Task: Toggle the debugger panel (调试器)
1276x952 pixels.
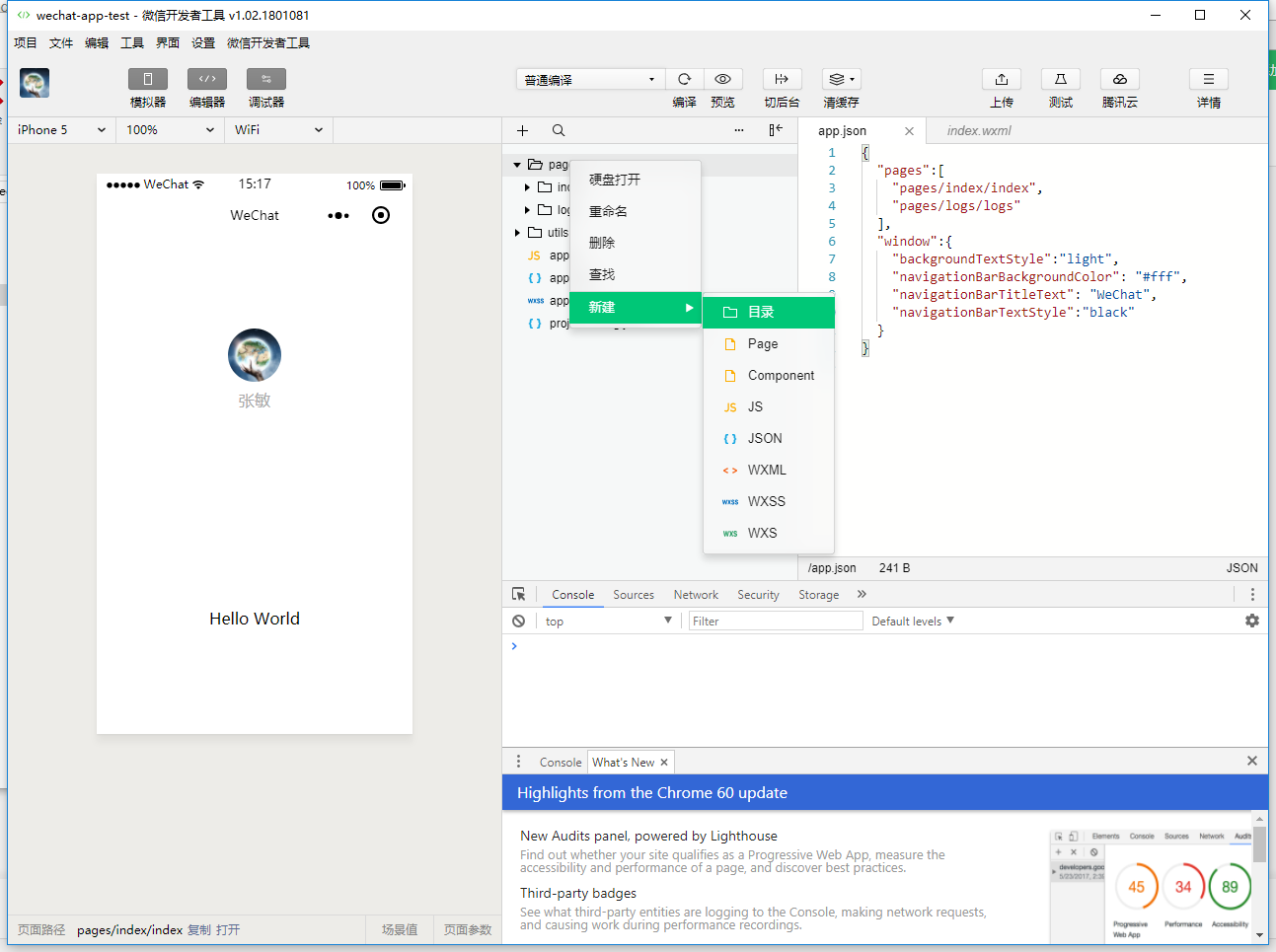Action: [266, 79]
